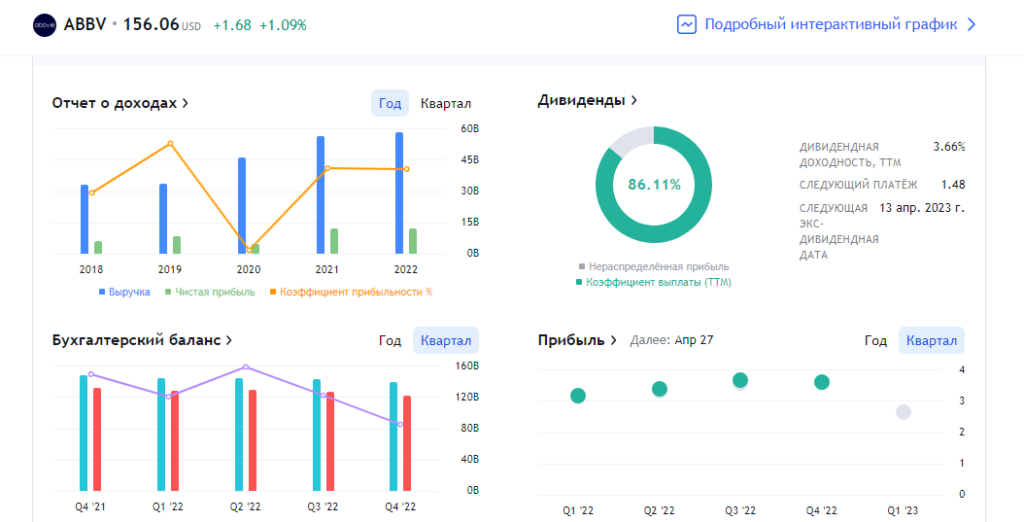Click the arrow after Подробный интерактивный график
Screen dimensions: 1024x522
971,25
